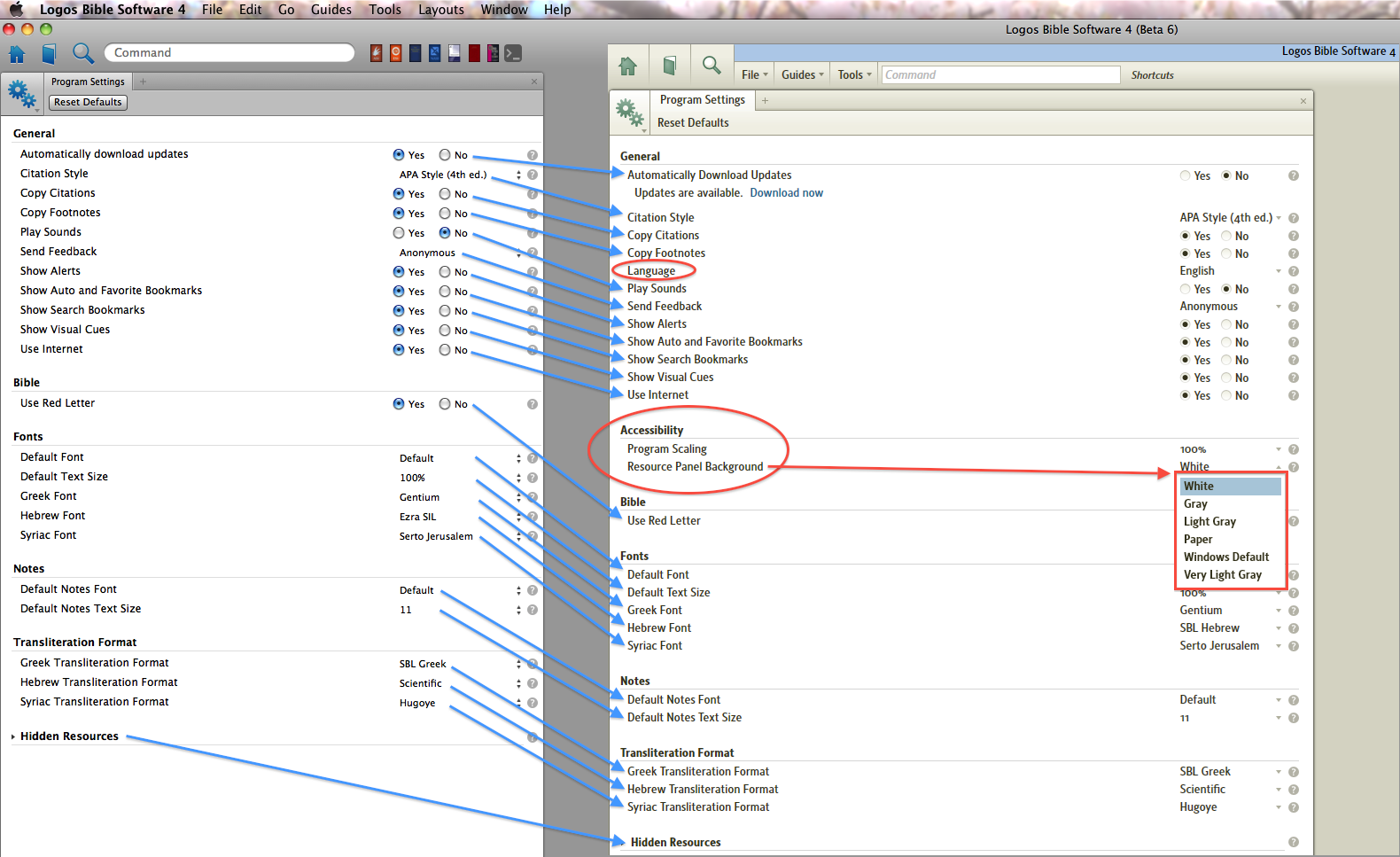
Task: Click blue gears panel icon in Mac window
Action: 22,93
